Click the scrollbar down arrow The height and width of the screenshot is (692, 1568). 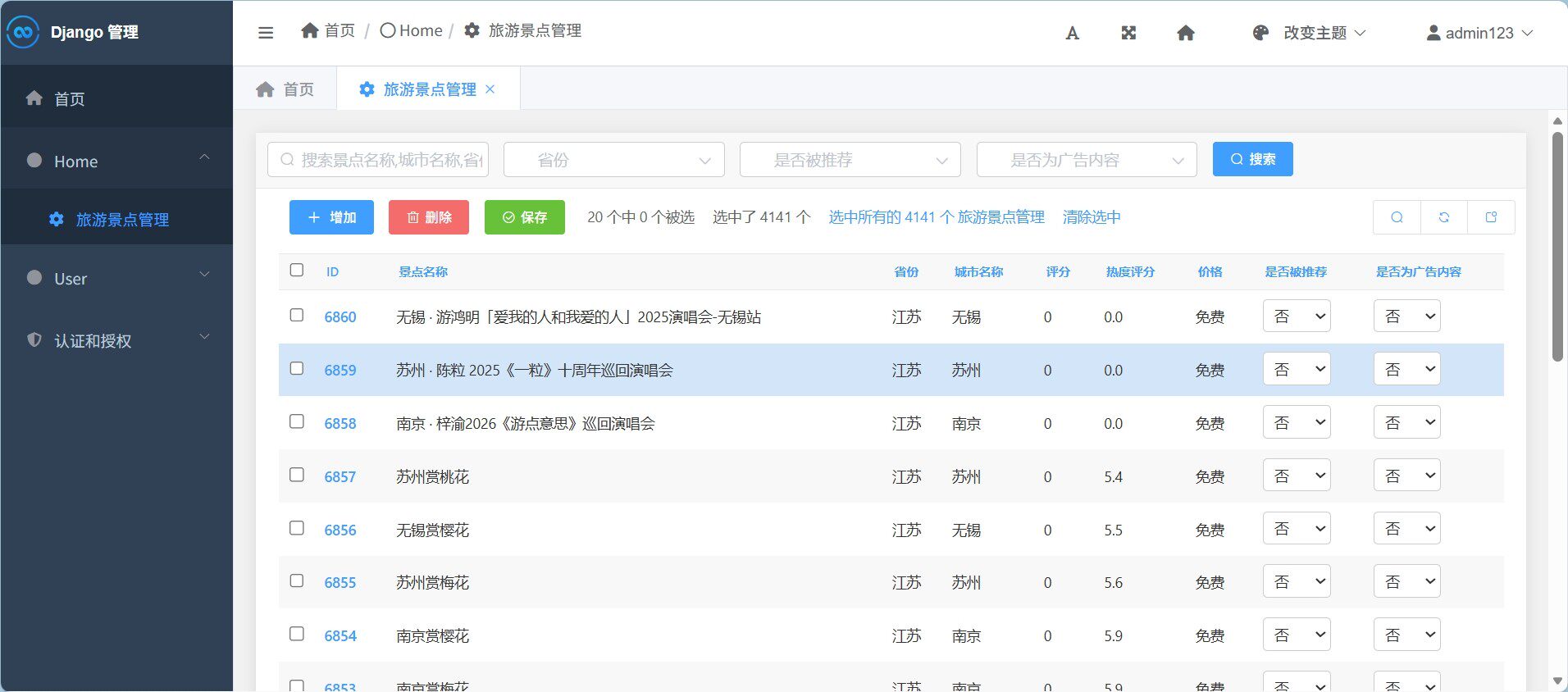(x=1557, y=681)
